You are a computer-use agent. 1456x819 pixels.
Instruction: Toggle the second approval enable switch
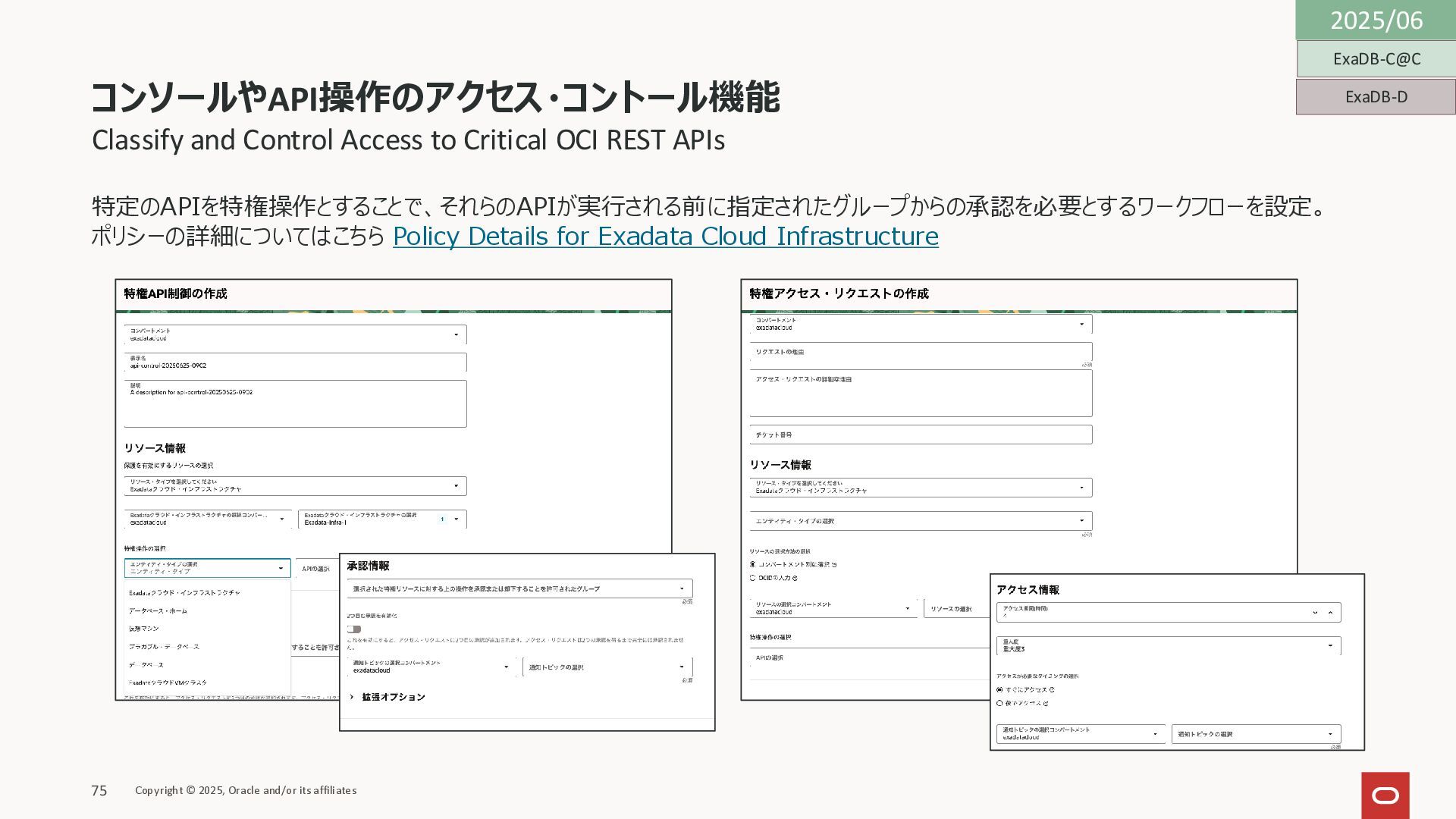pyautogui.click(x=354, y=629)
